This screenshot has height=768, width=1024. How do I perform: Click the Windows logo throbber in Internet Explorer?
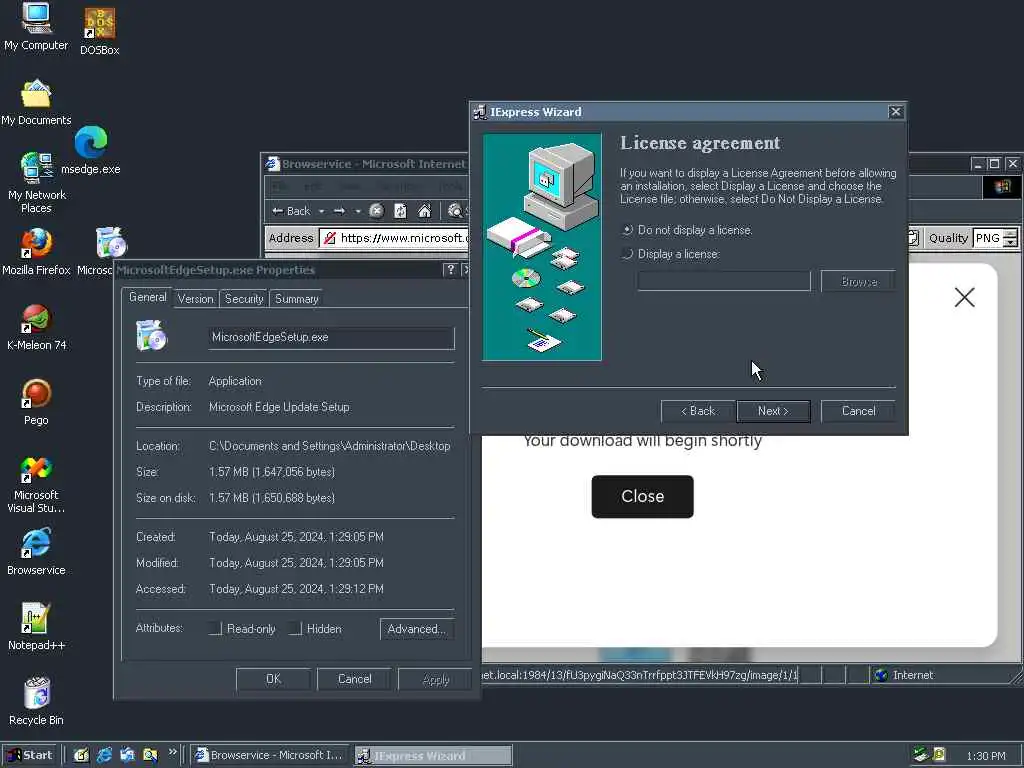point(1002,187)
